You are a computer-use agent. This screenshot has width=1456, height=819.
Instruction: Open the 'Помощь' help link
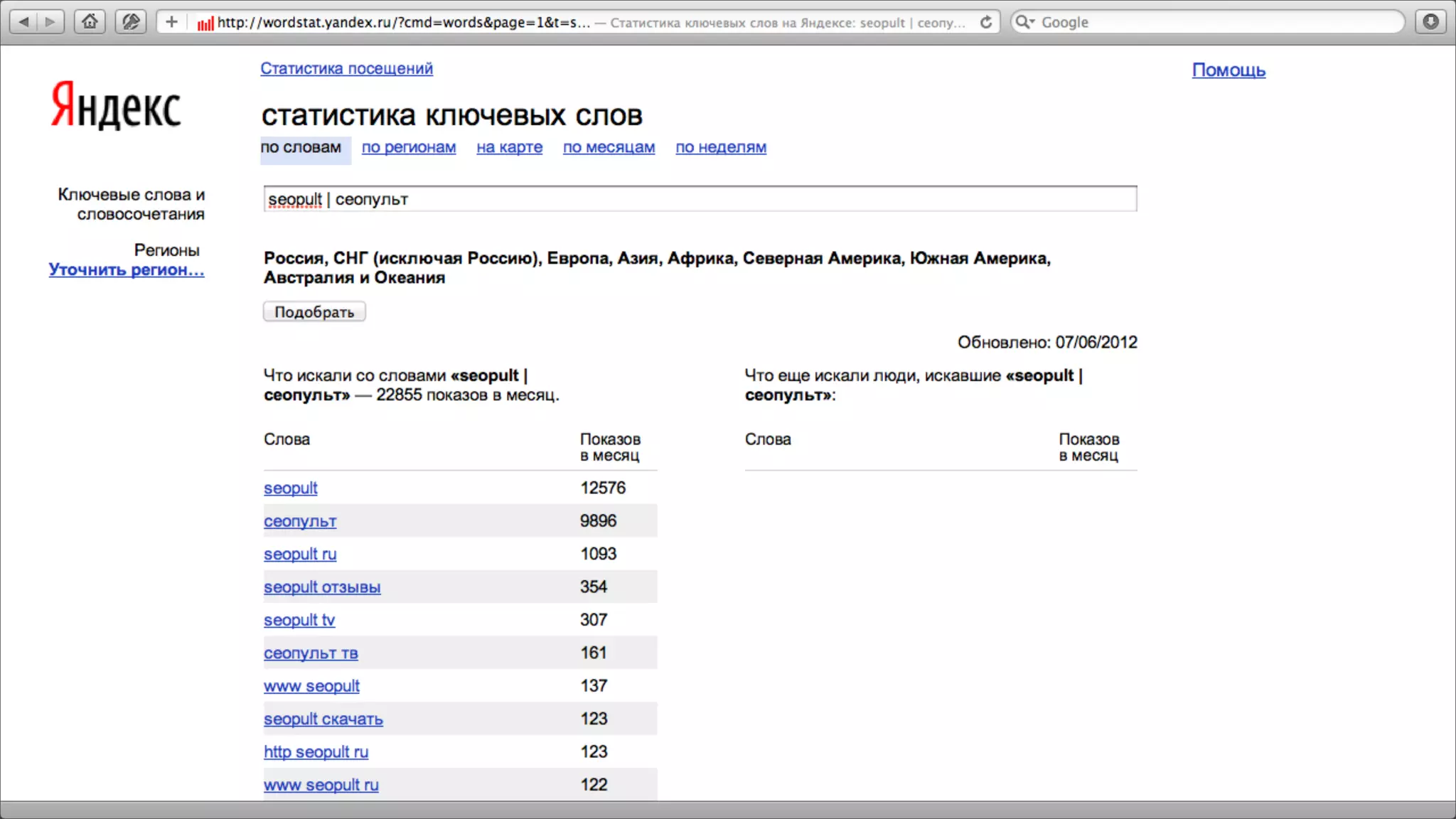click(x=1228, y=70)
